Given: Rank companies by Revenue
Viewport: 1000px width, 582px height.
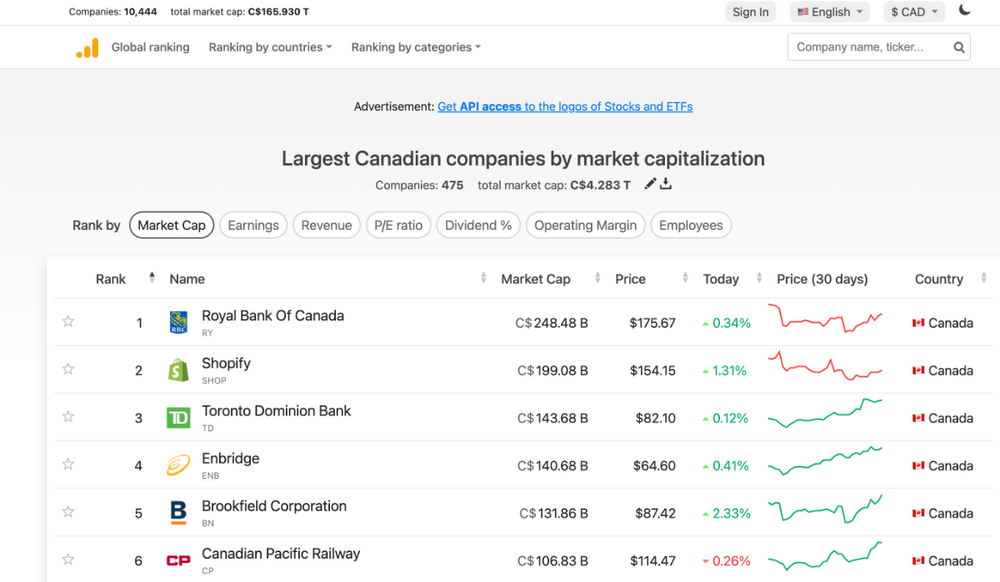Looking at the screenshot, I should [x=327, y=225].
